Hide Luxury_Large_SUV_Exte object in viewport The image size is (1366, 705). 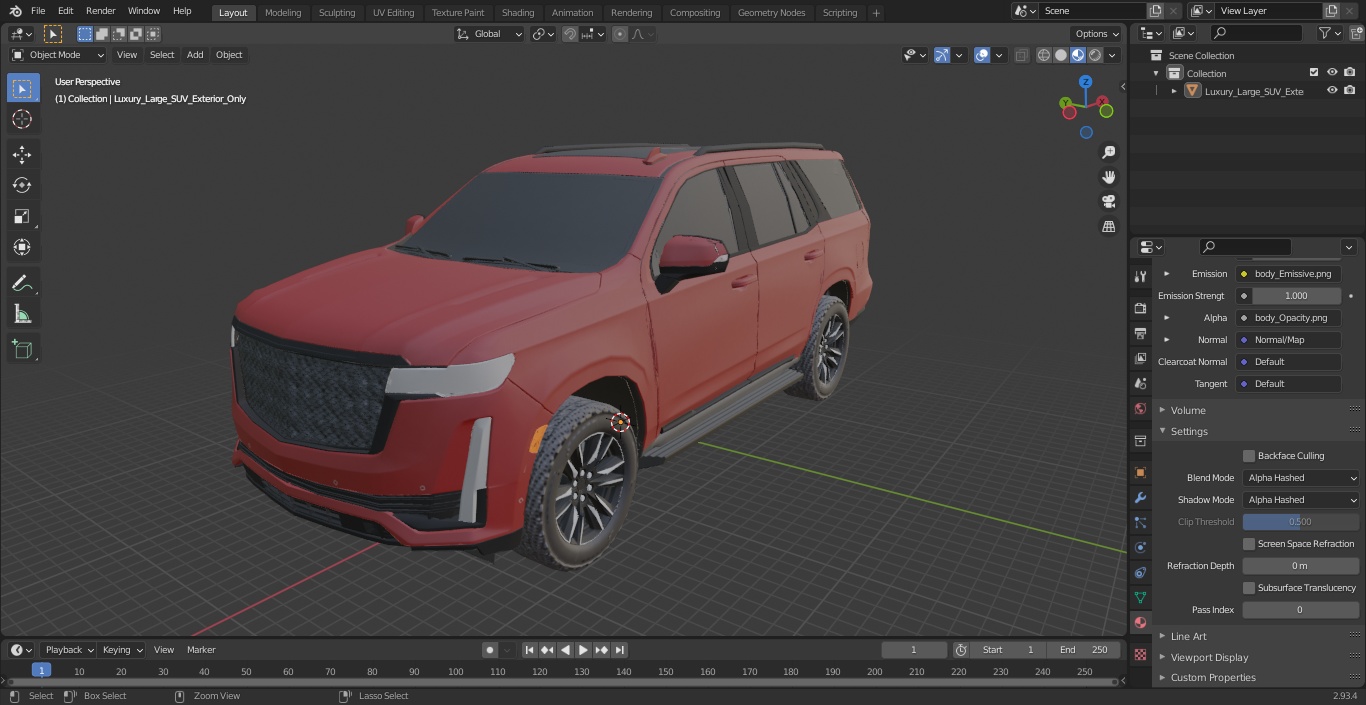click(1332, 91)
